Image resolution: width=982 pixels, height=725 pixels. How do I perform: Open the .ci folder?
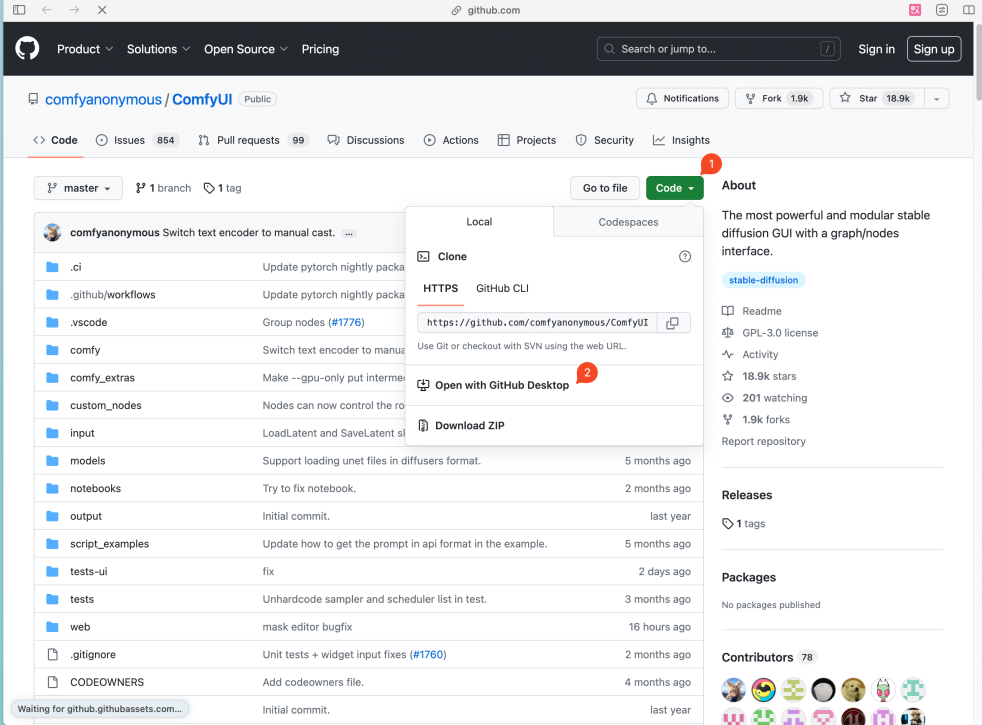76,267
